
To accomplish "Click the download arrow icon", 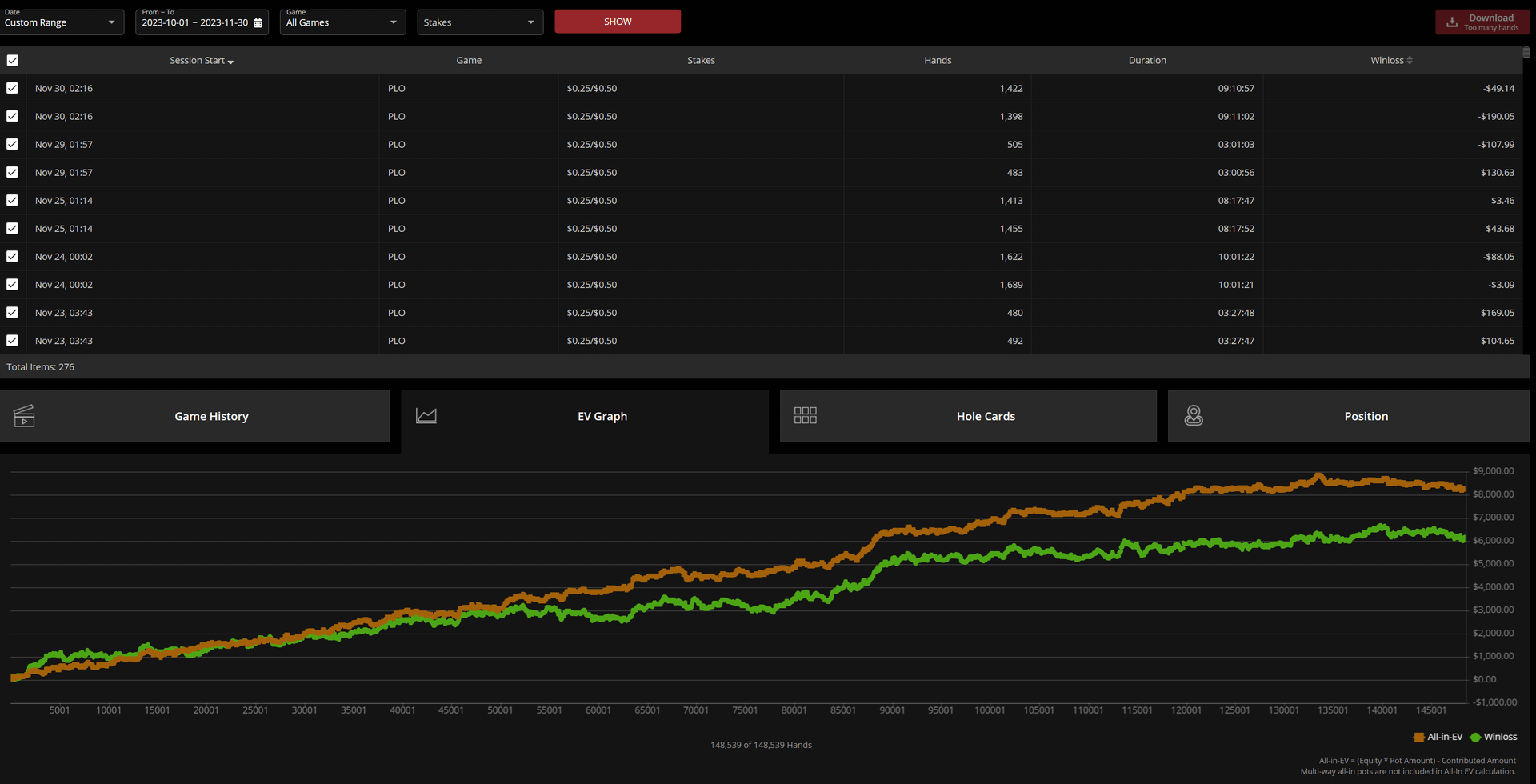I will point(1451,22).
